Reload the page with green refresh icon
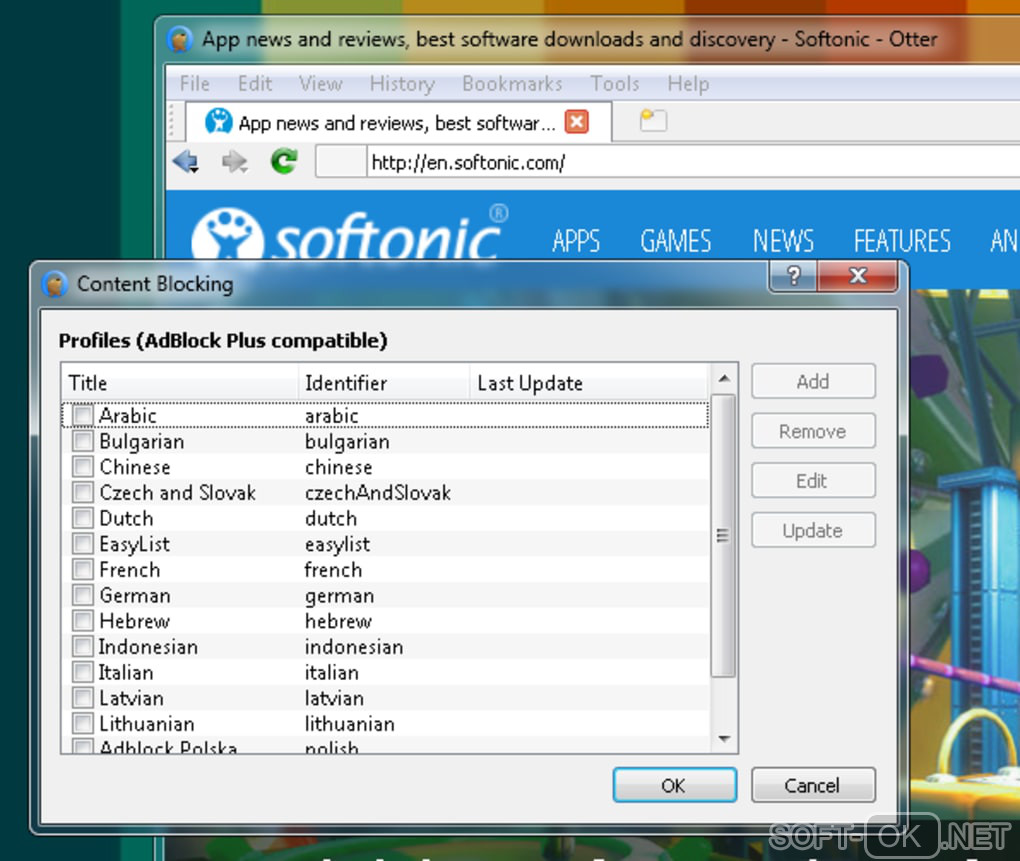 (x=284, y=161)
